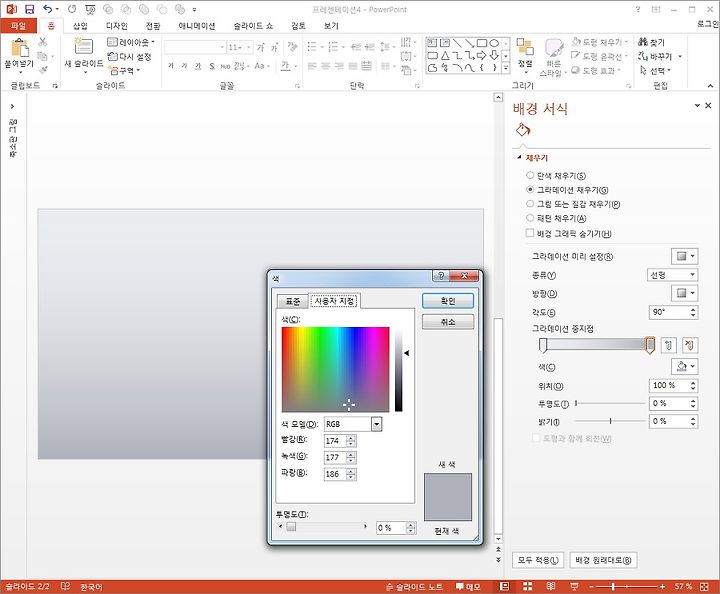Click the Angle (각도) 90° field
The width and height of the screenshot is (720, 594).
click(x=669, y=312)
